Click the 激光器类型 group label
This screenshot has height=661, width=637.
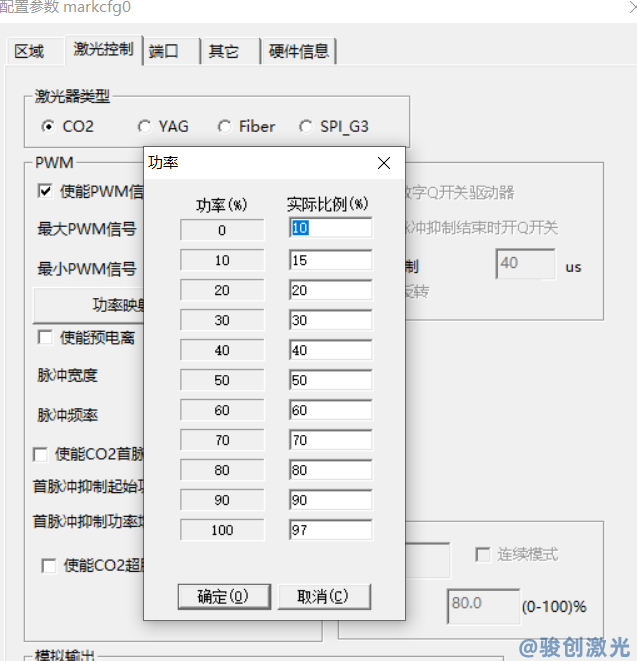click(72, 96)
